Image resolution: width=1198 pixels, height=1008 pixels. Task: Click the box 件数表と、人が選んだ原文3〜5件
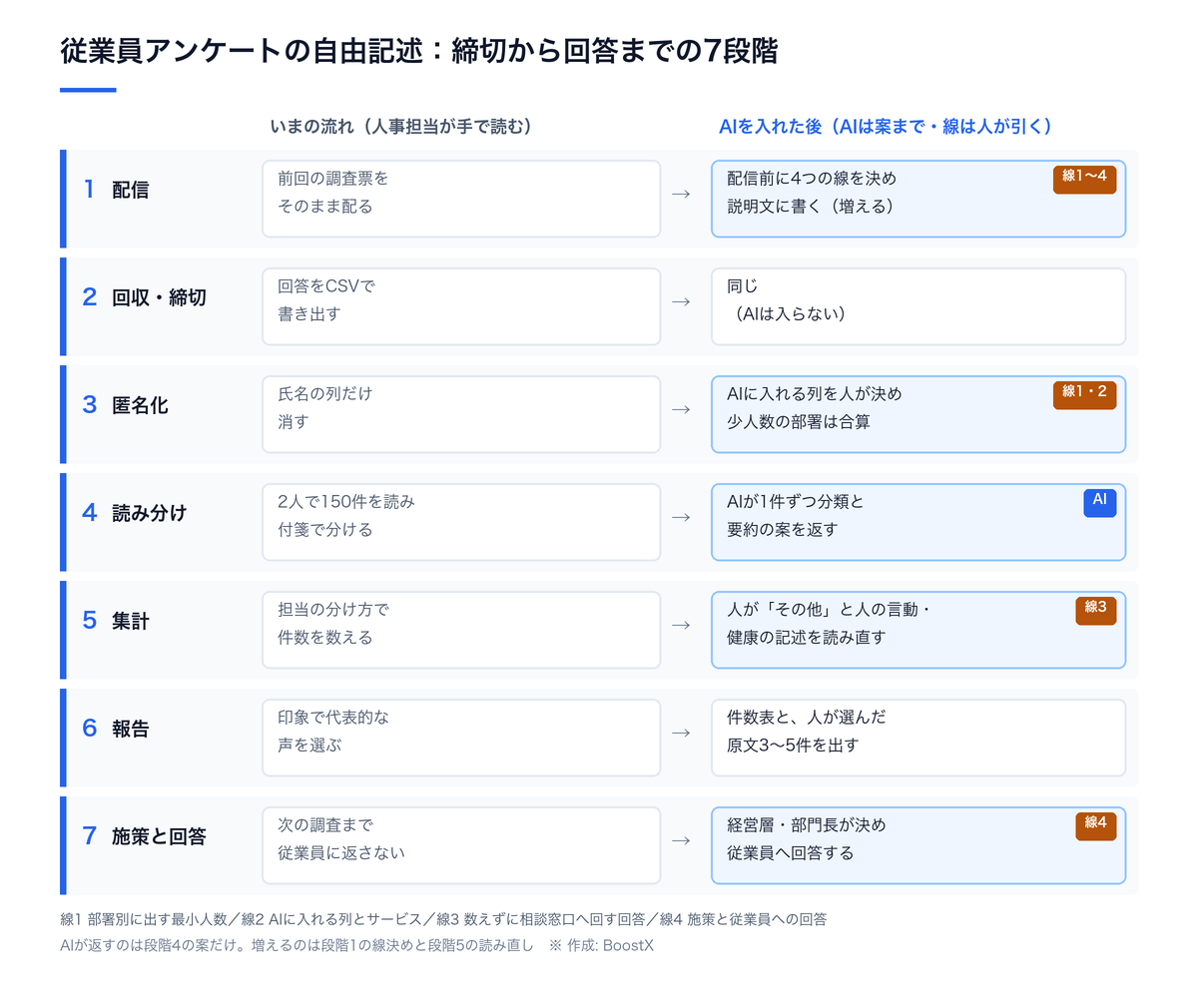[x=918, y=738]
